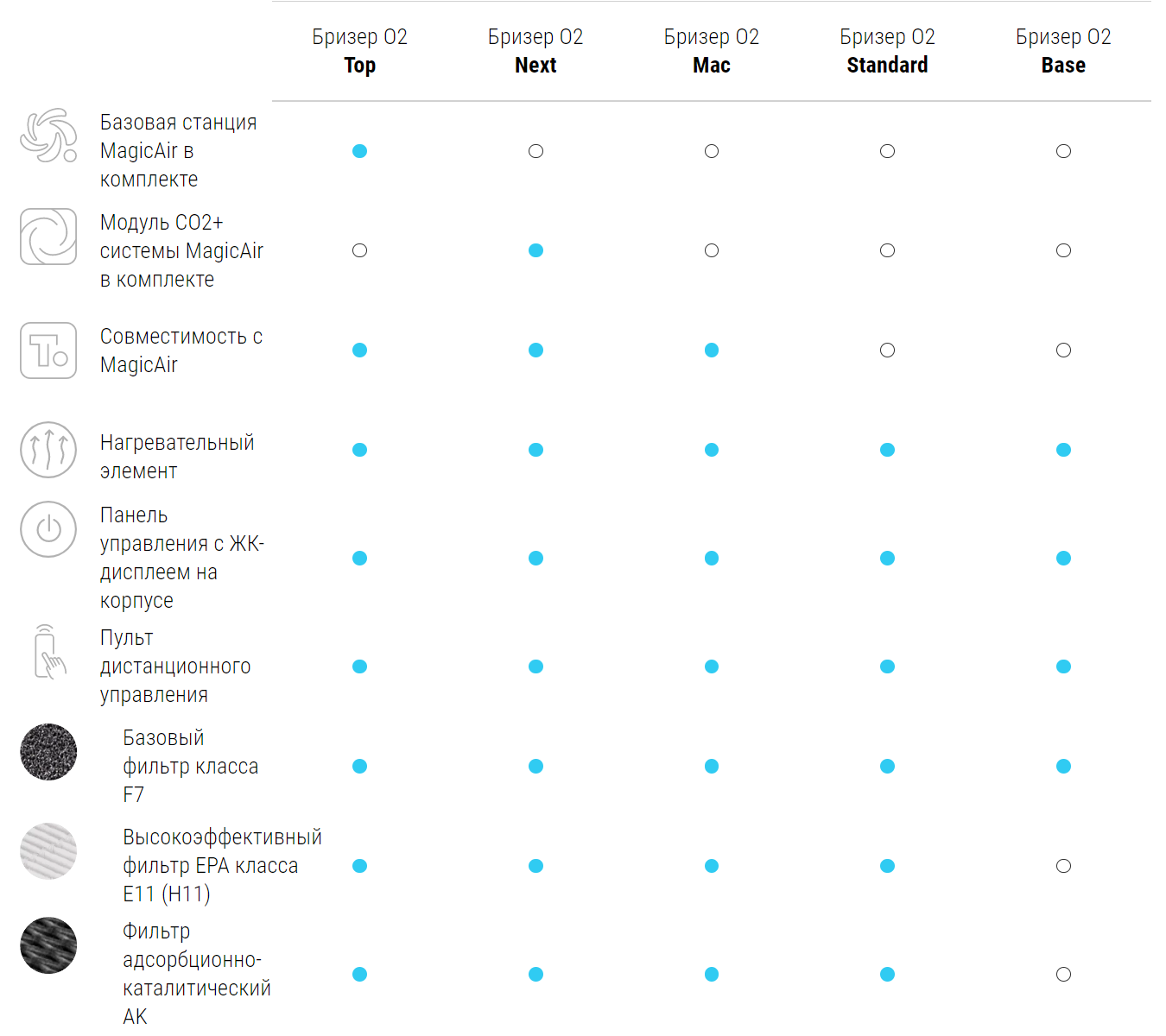
Task: Open the Бризер O2 Standard header
Action: 888,51
